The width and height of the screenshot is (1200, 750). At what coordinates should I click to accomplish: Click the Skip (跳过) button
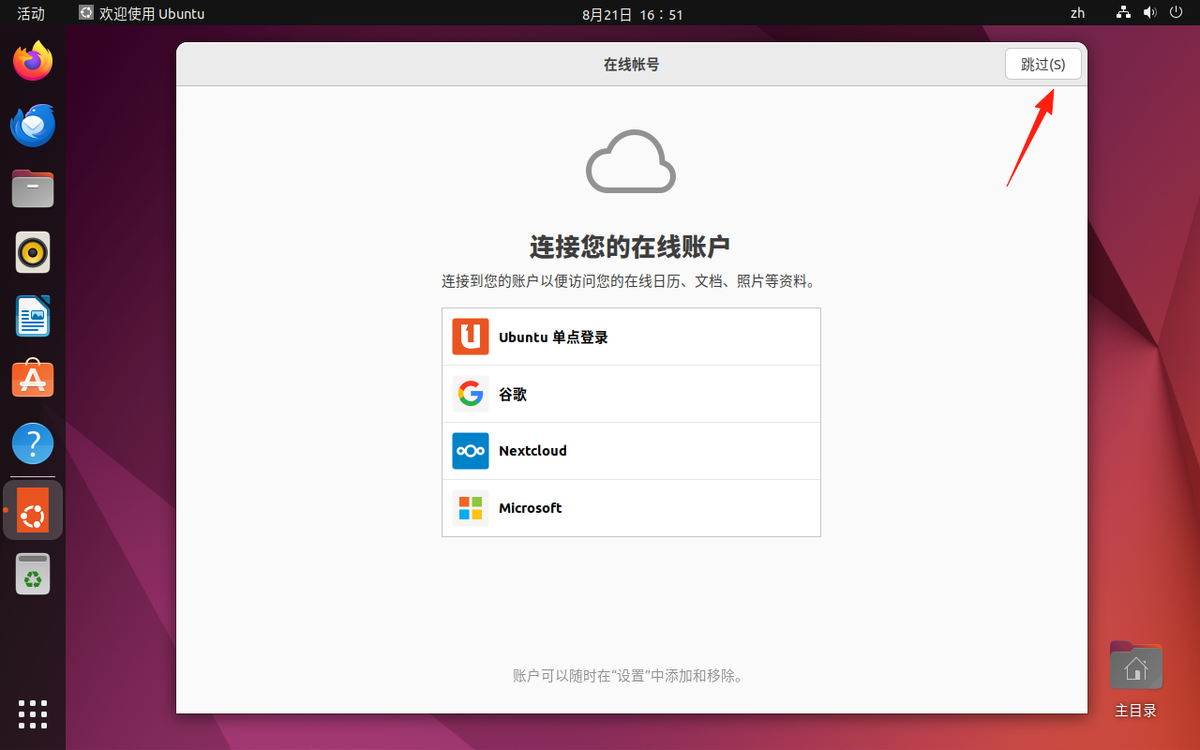1043,64
